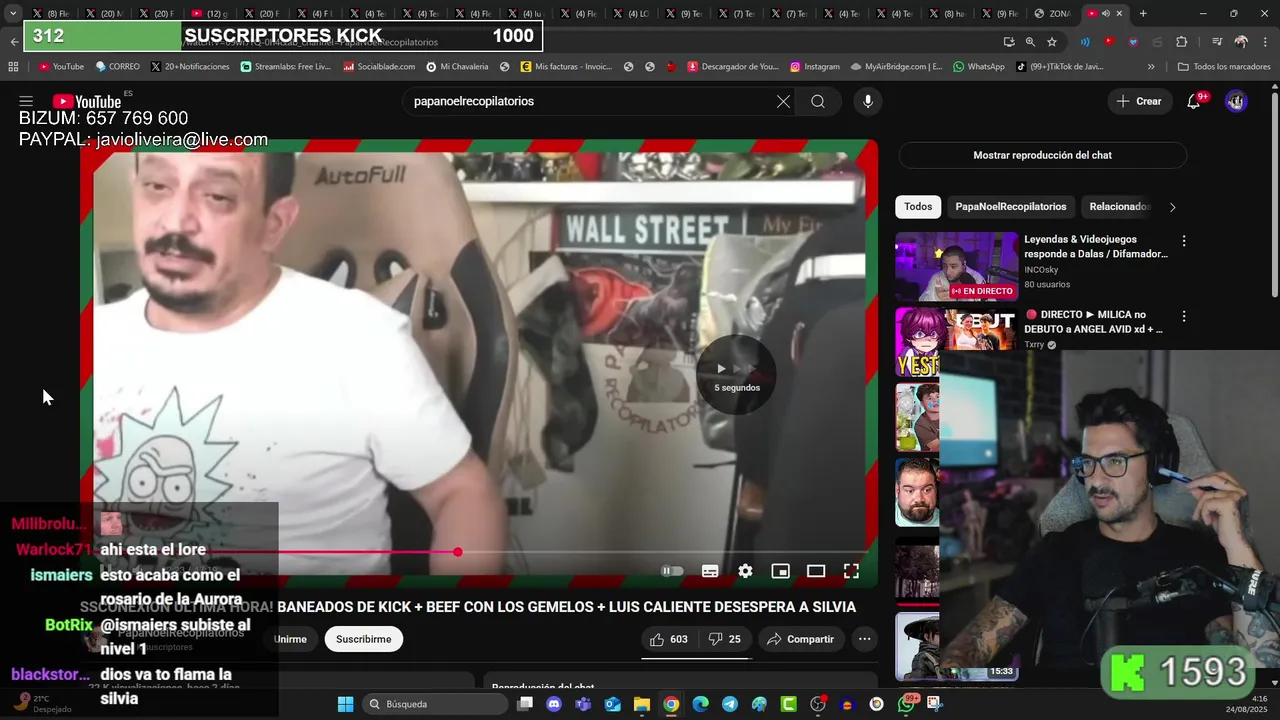This screenshot has height=720, width=1280.
Task: Open the YouTube guide hamburger menu
Action: tap(26, 101)
